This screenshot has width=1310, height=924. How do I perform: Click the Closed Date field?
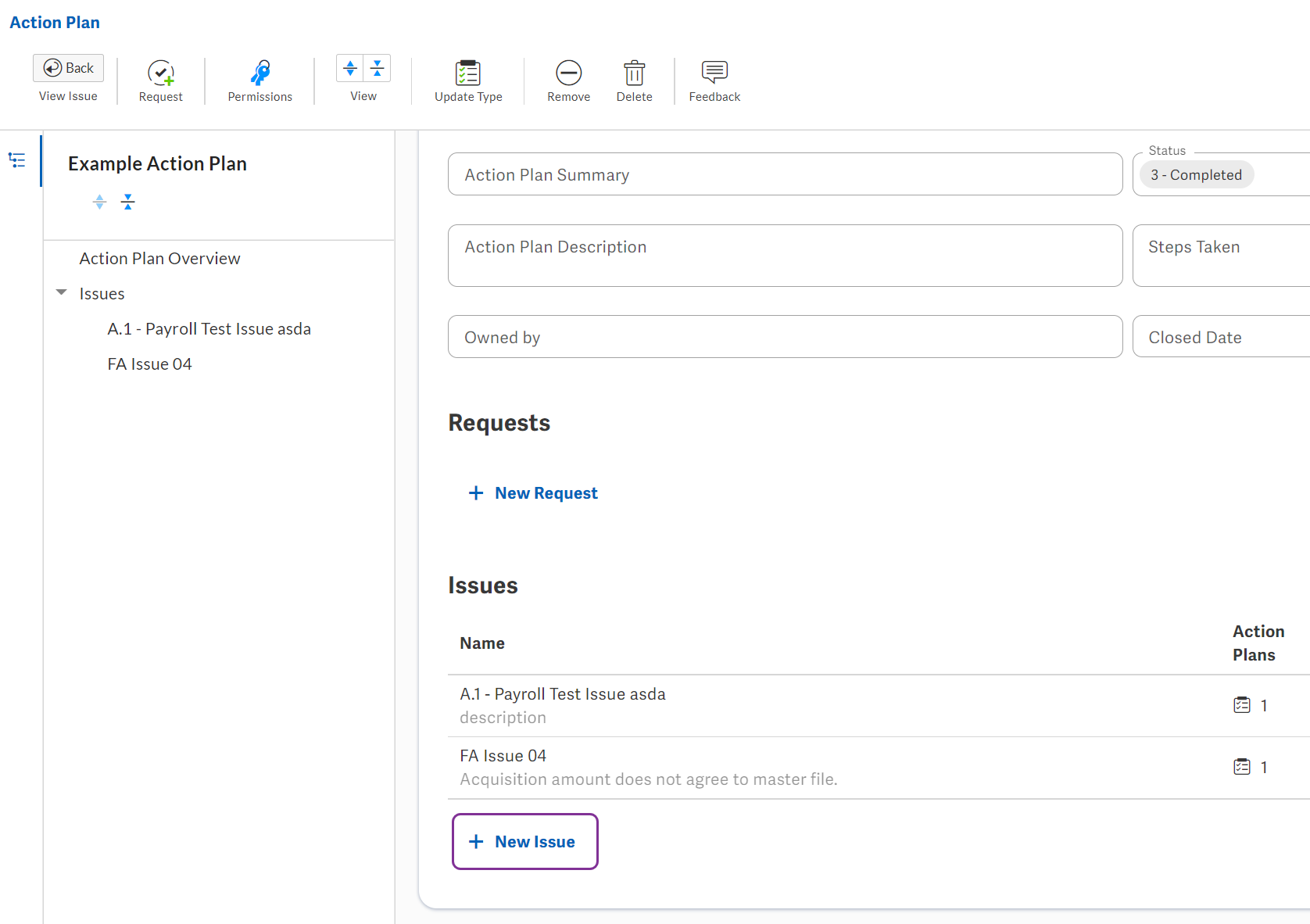click(x=1221, y=337)
